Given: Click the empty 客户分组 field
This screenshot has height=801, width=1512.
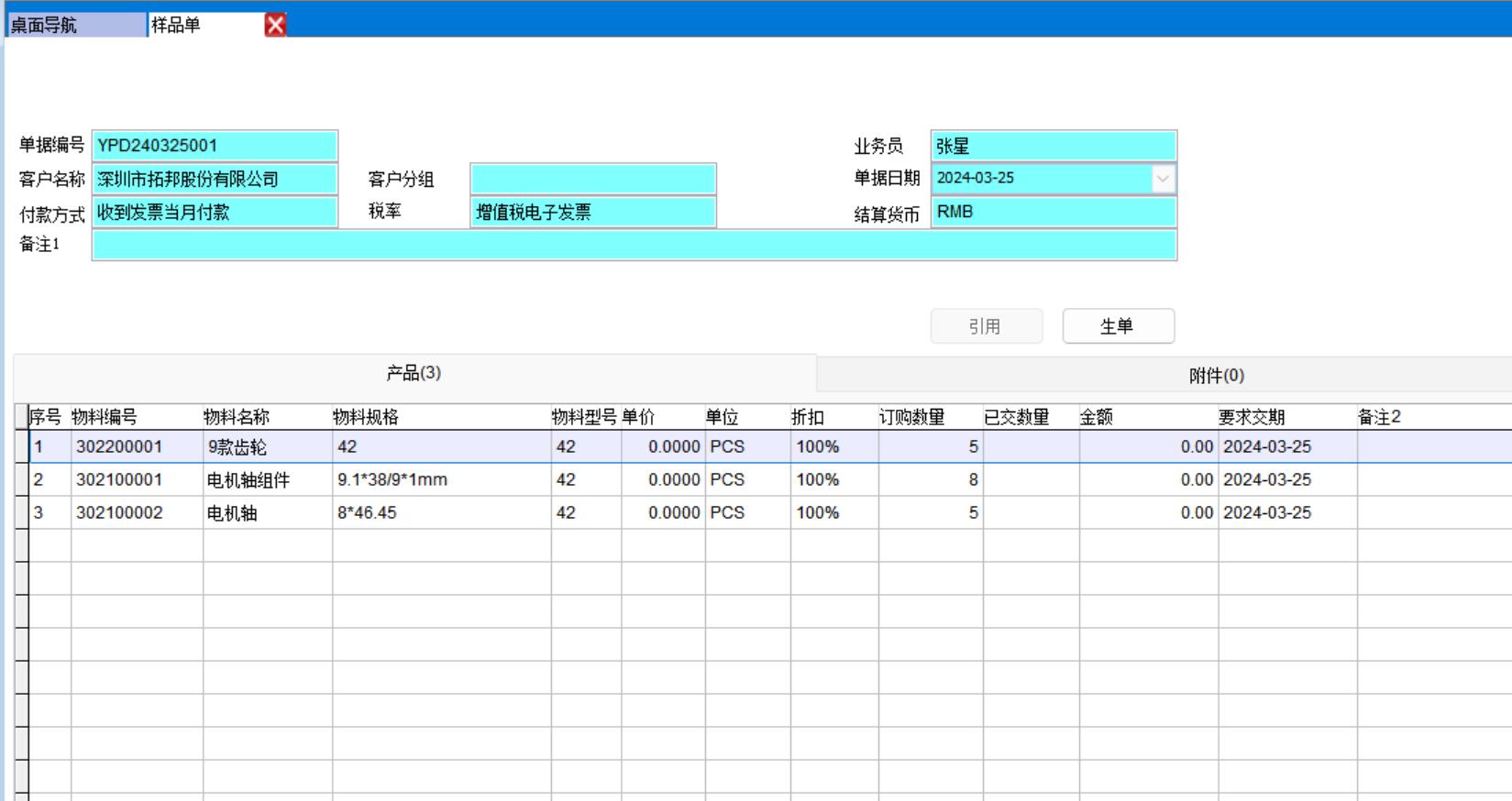Looking at the screenshot, I should point(592,179).
